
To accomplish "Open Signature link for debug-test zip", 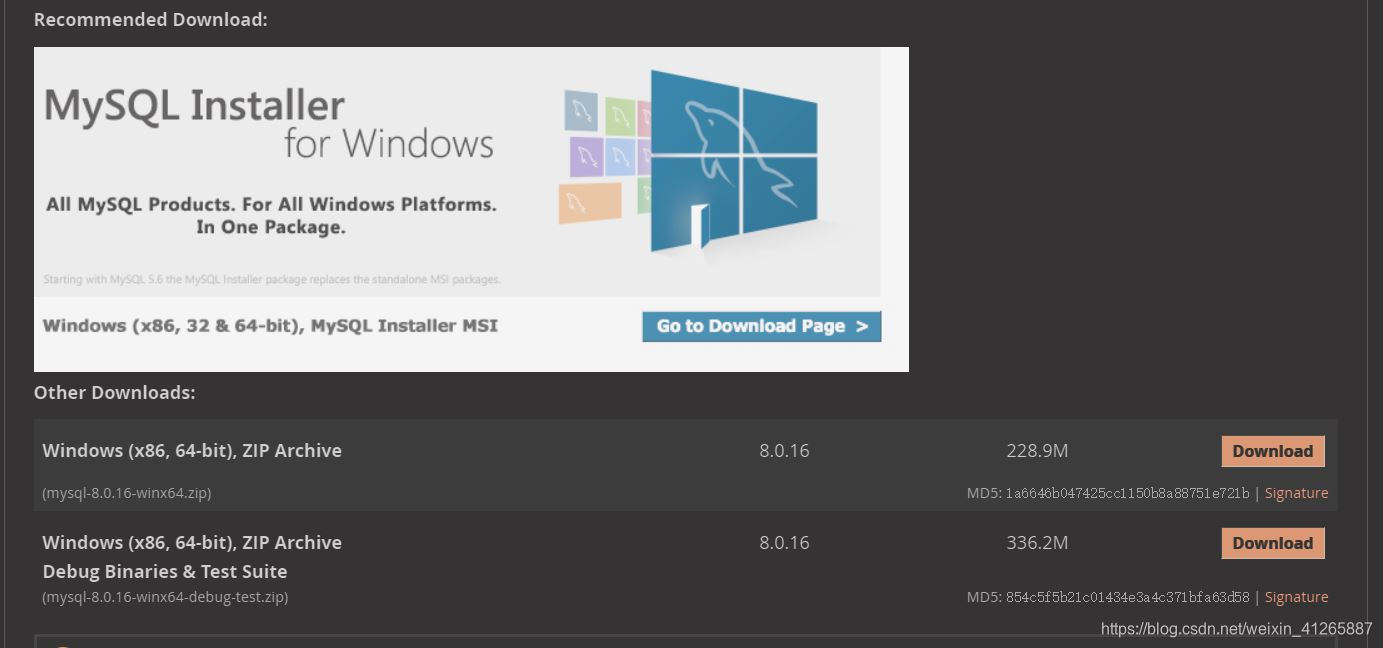I will 1296,597.
